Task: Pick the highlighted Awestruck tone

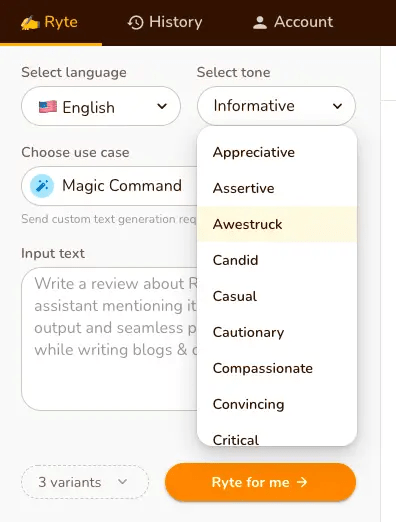Action: (277, 224)
